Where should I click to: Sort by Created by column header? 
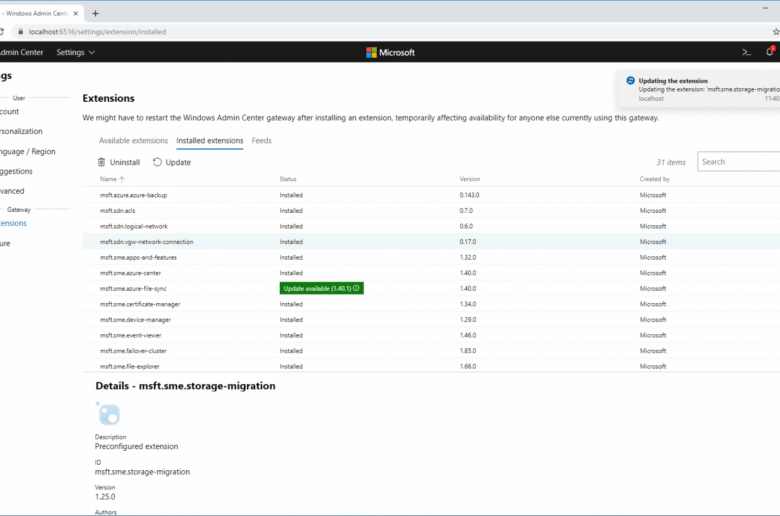(x=655, y=179)
